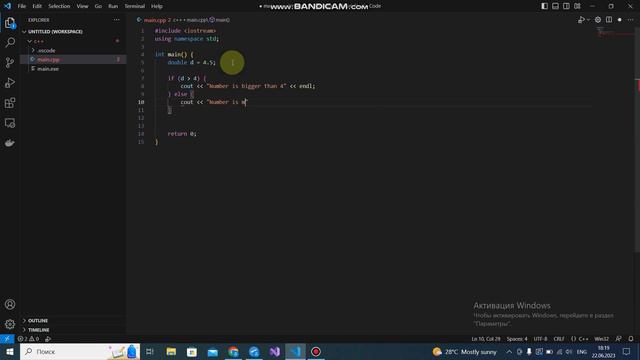Change end of line sequence CRLF
Screen dimensions: 640x360
(559, 339)
